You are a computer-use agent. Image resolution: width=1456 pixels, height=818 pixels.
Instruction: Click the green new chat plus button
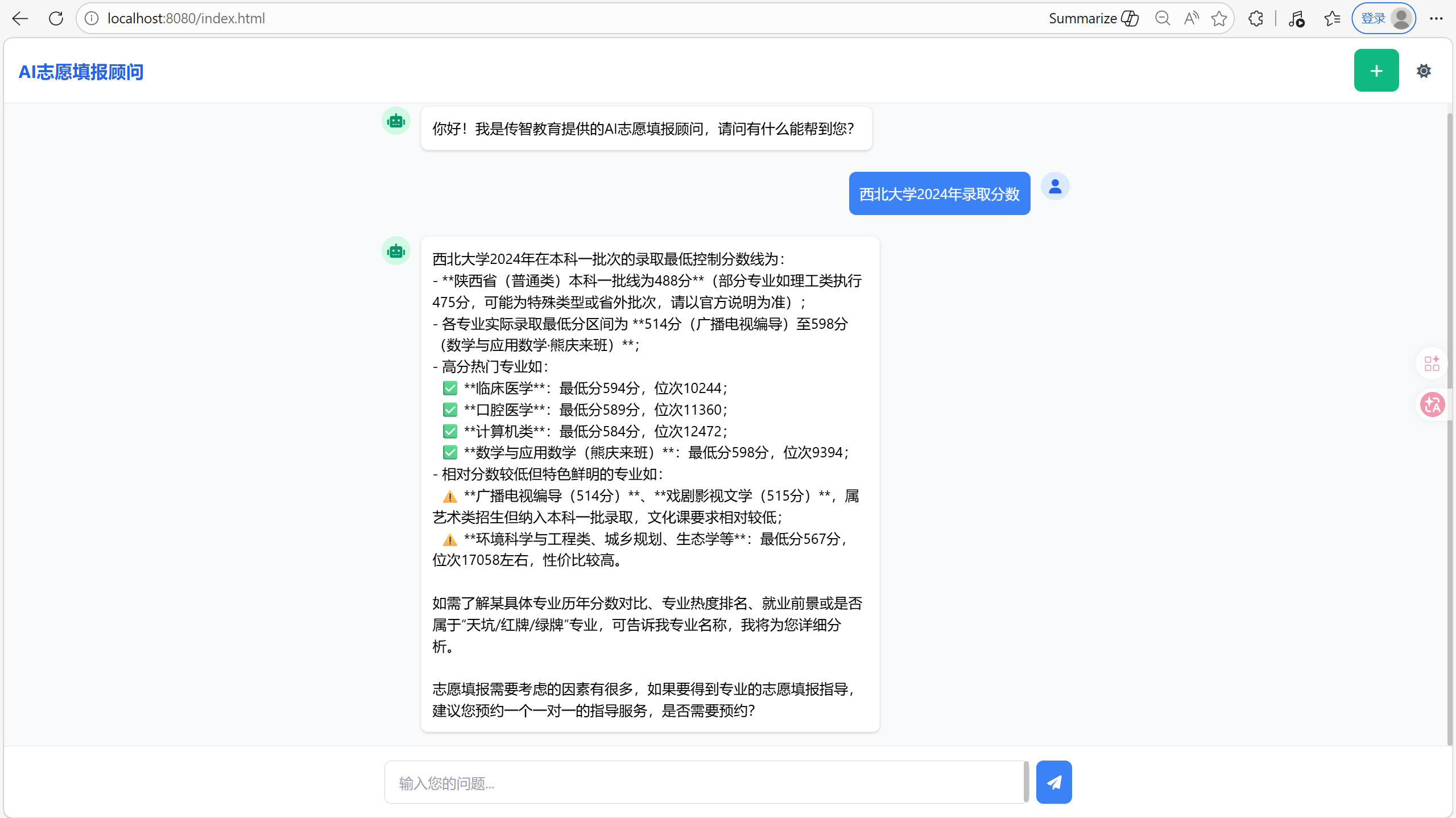point(1376,71)
